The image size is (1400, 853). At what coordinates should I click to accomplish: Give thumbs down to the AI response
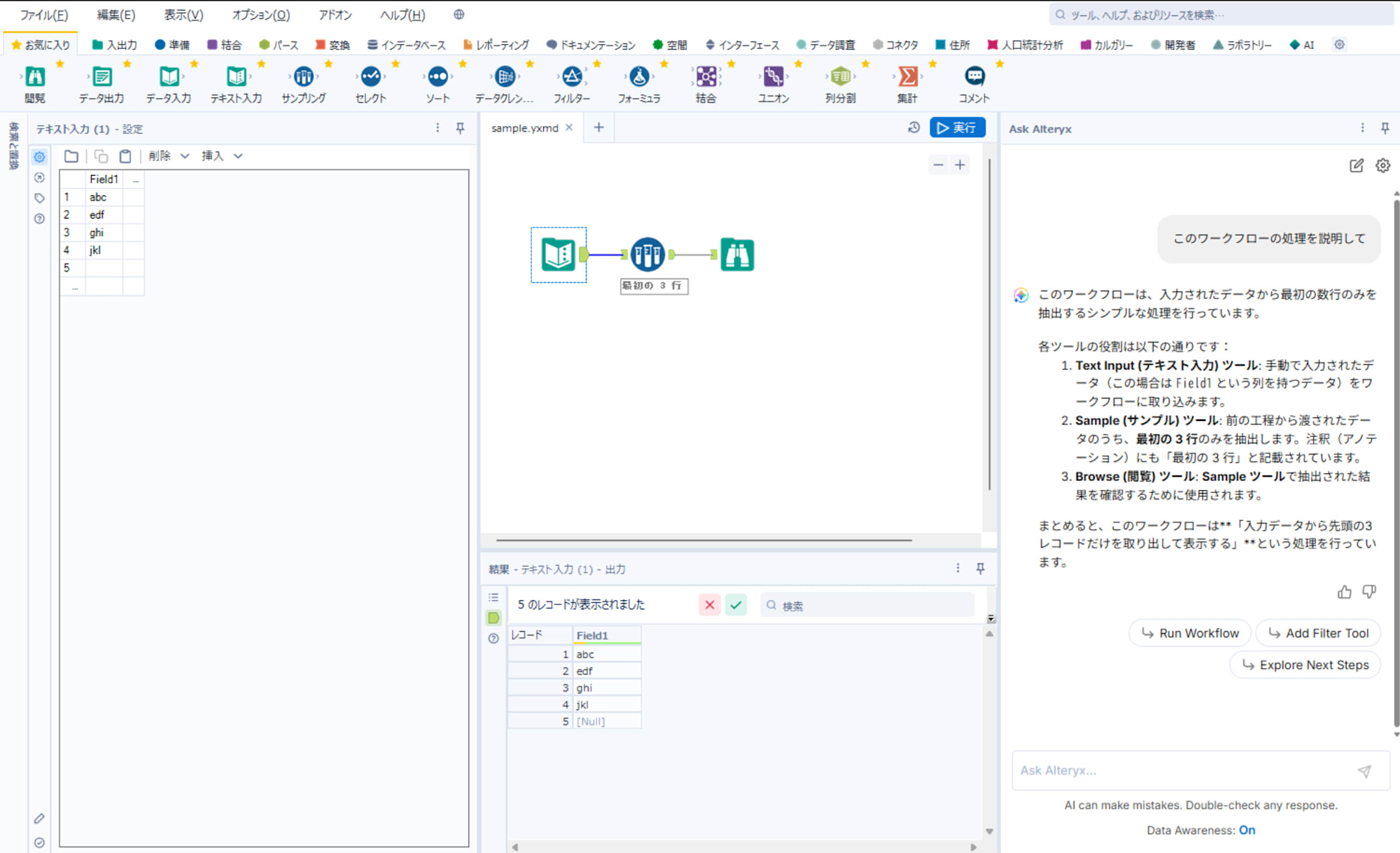(1369, 592)
